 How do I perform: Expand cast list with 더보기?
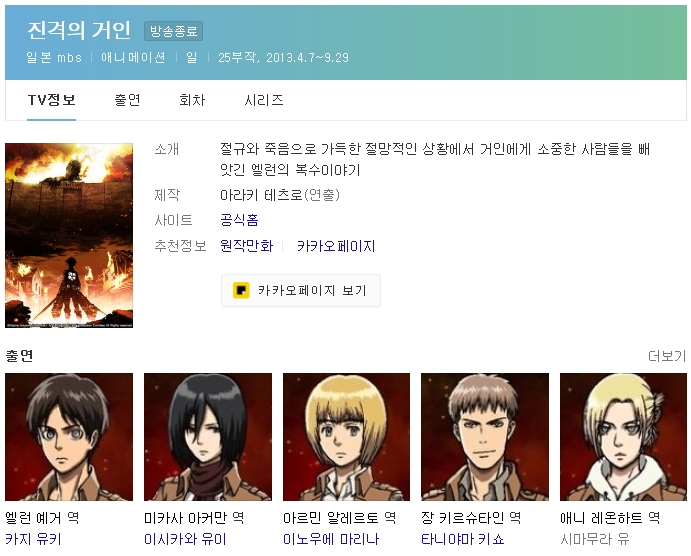667,356
